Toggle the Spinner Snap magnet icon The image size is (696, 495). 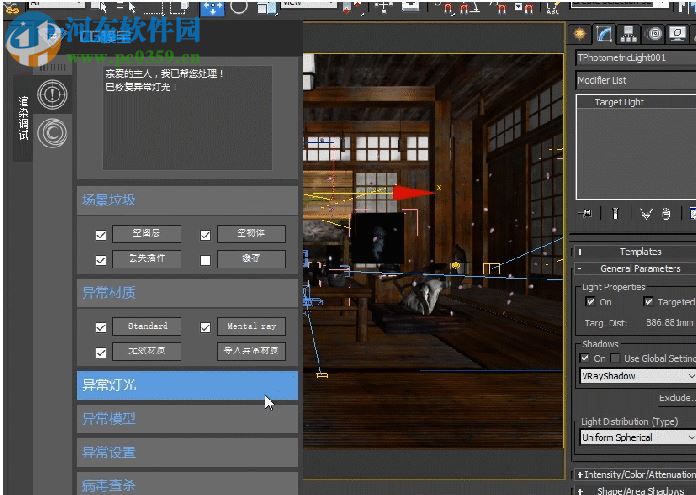[524, 8]
